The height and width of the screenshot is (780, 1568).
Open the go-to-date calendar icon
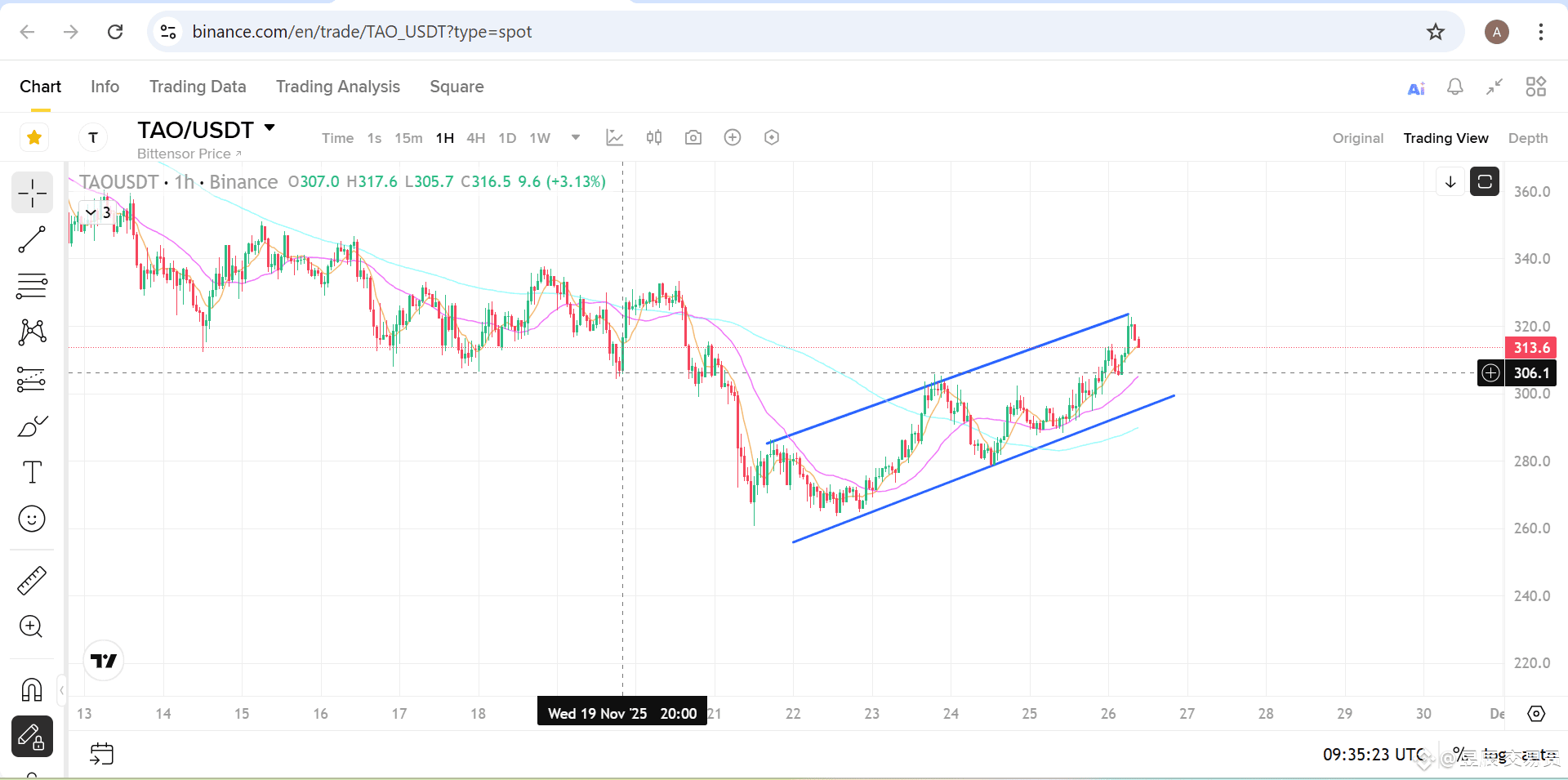click(x=102, y=753)
